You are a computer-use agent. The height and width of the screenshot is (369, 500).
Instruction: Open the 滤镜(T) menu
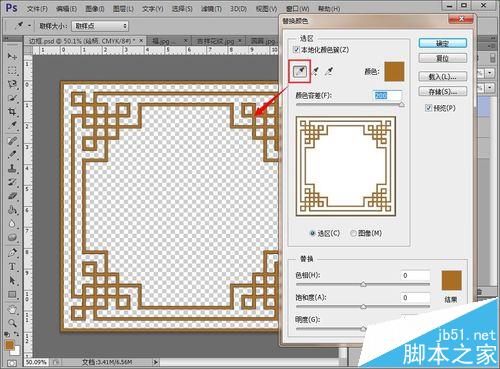(x=211, y=8)
